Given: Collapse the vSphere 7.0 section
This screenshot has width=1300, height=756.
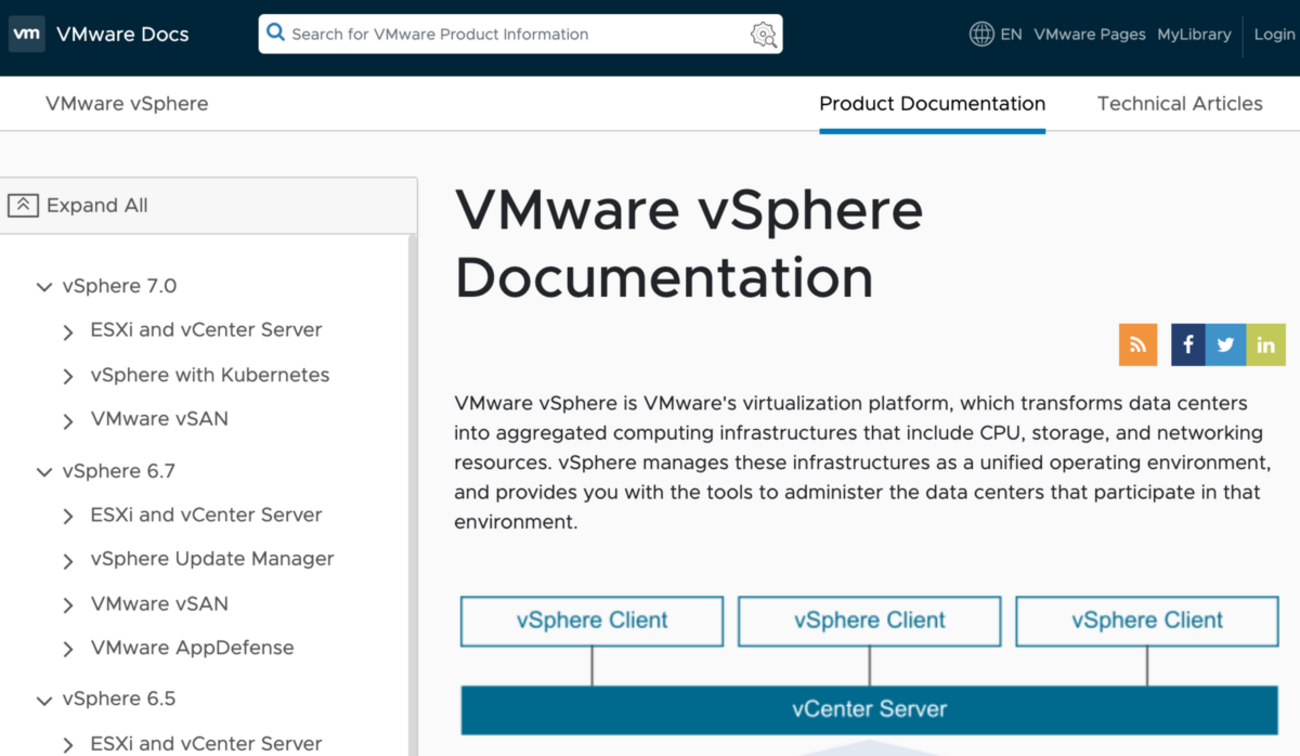Looking at the screenshot, I should coord(44,287).
